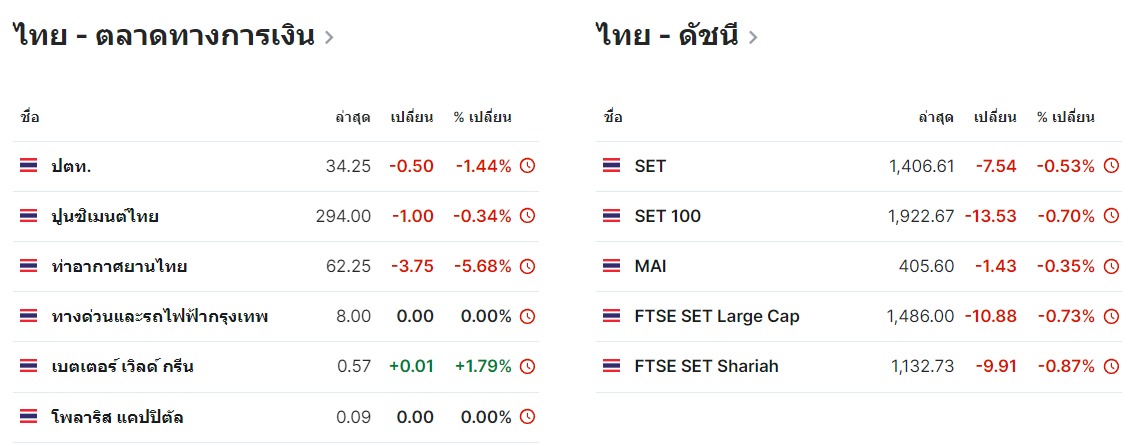Click the clock icon beside FTSE SET Shariah
Image resolution: width=1142 pixels, height=446 pixels.
point(1111,367)
